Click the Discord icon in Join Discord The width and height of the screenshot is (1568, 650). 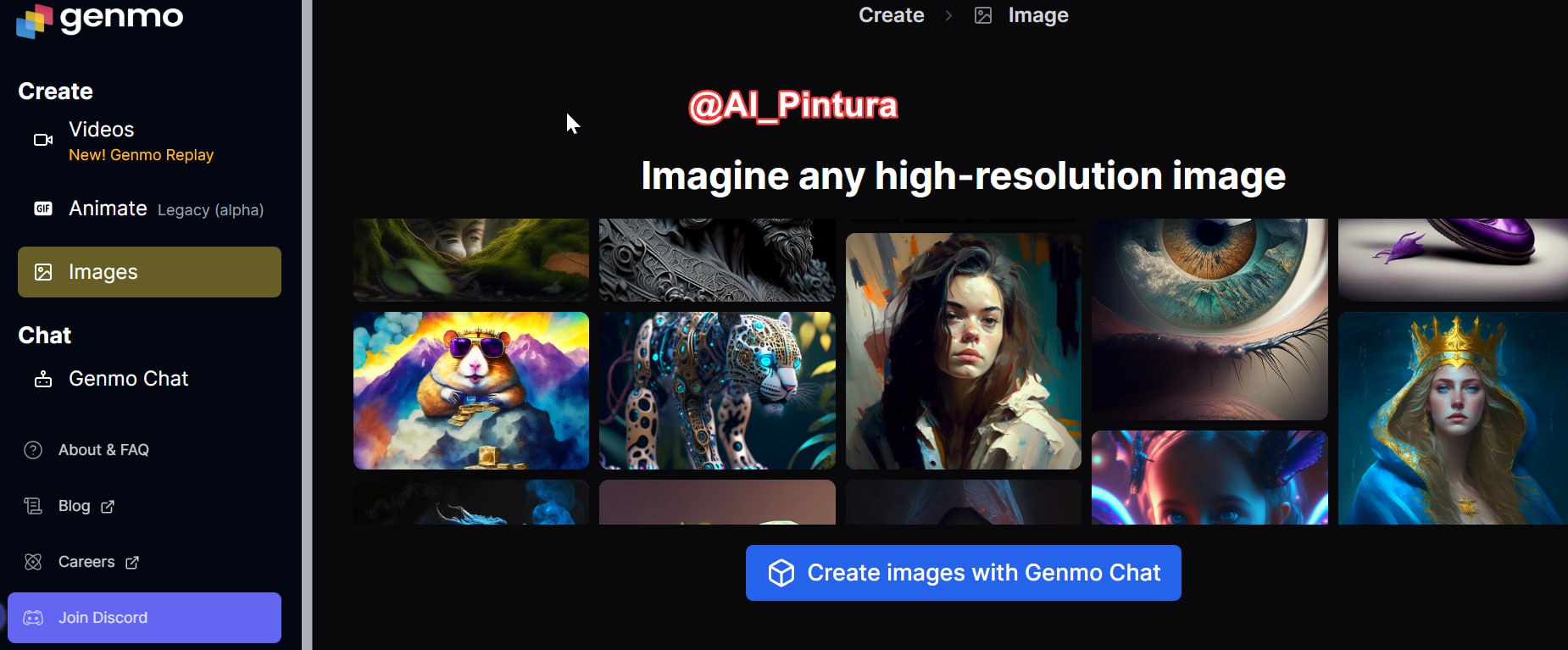tap(33, 618)
